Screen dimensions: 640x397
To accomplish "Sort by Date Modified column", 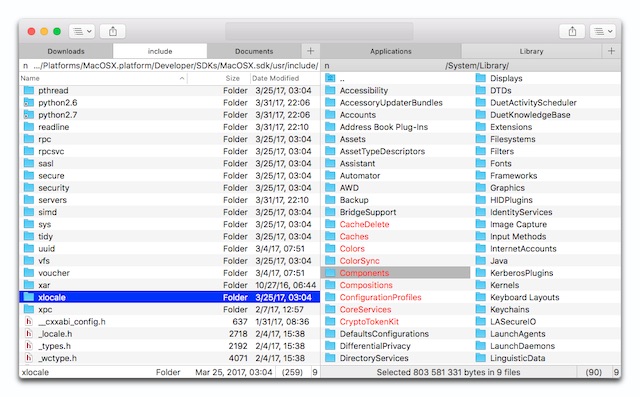I will click(276, 78).
